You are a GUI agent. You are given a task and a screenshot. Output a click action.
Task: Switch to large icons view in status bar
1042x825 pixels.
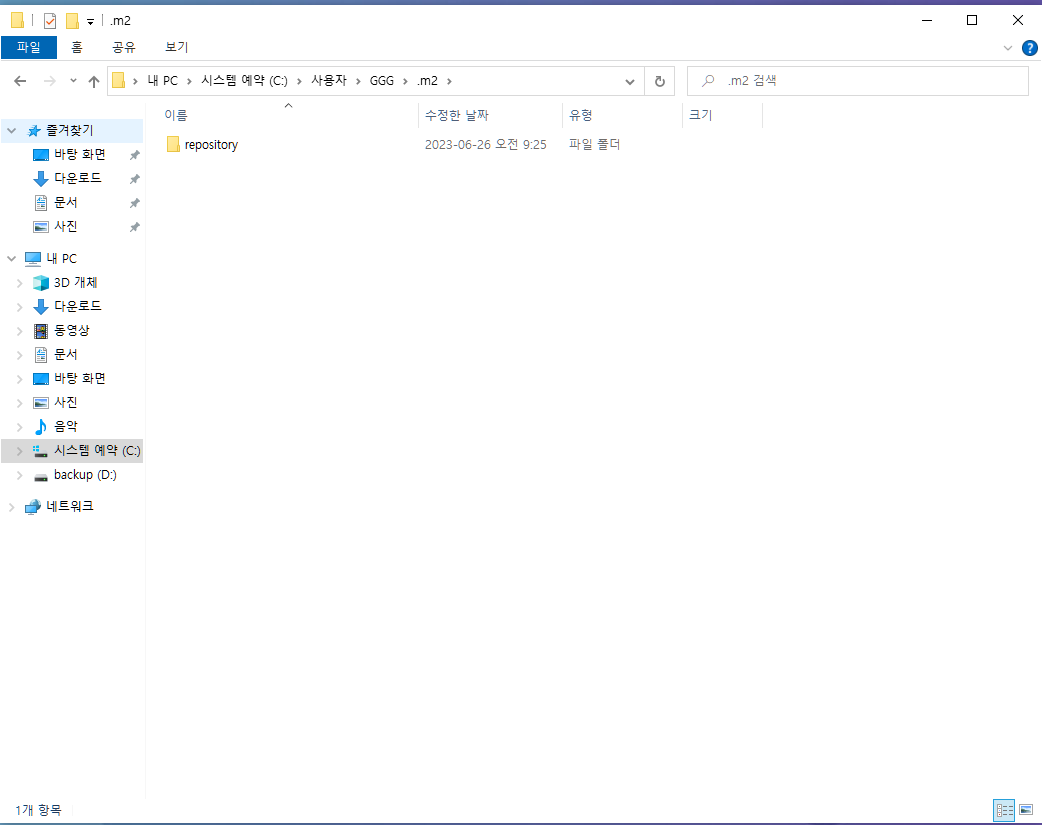pyautogui.click(x=1026, y=810)
